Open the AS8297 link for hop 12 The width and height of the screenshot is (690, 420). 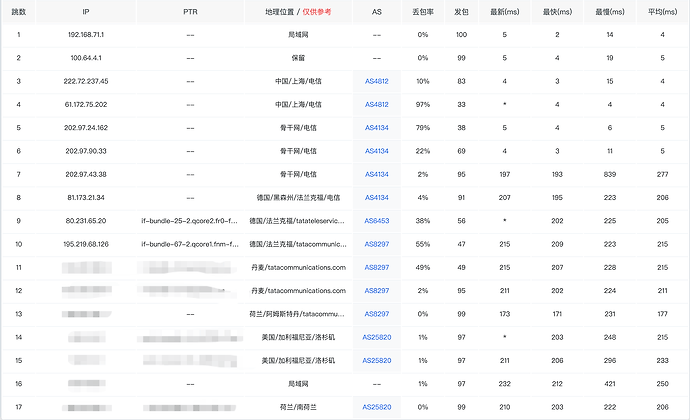[377, 291]
